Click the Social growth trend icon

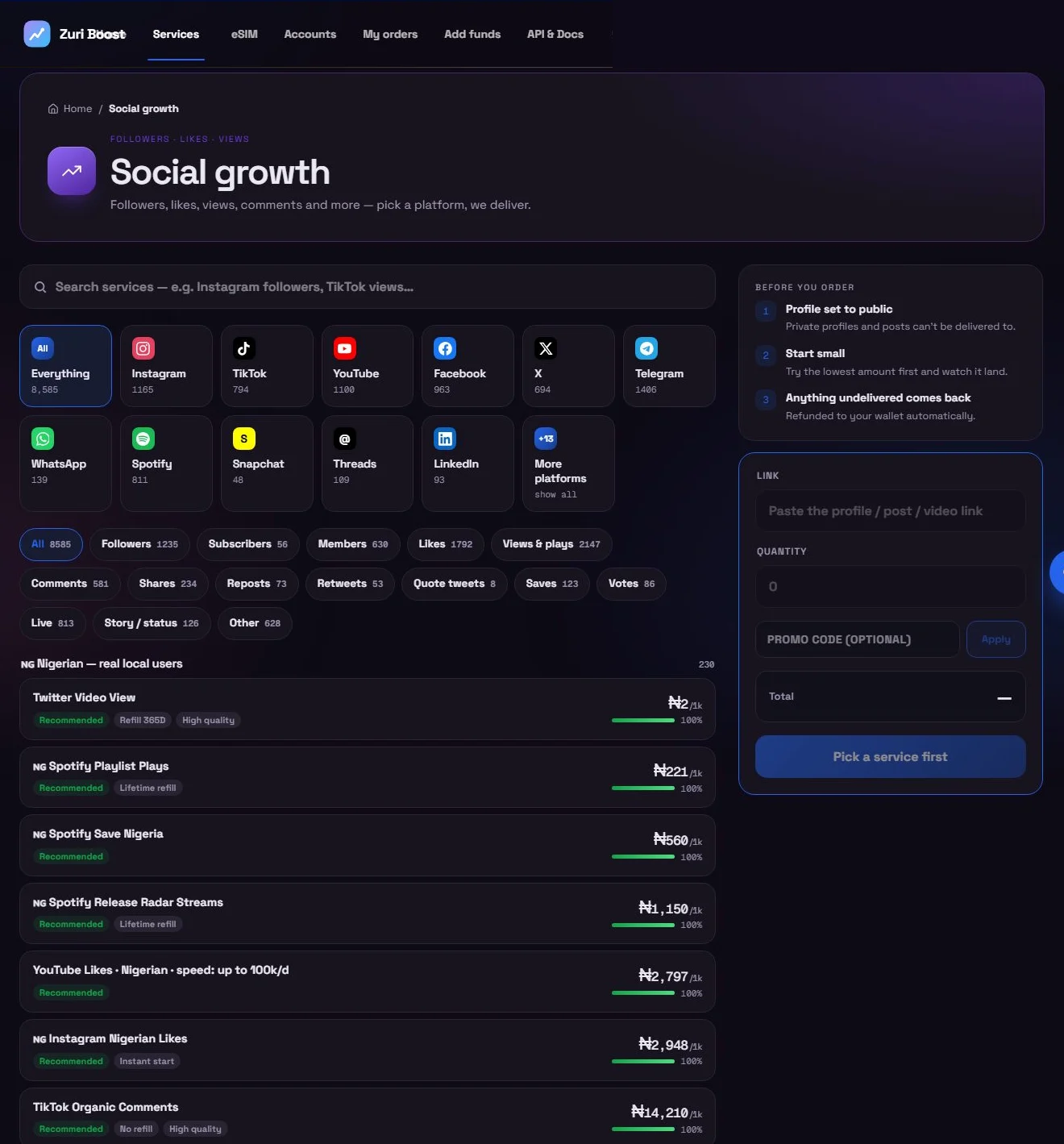72,171
